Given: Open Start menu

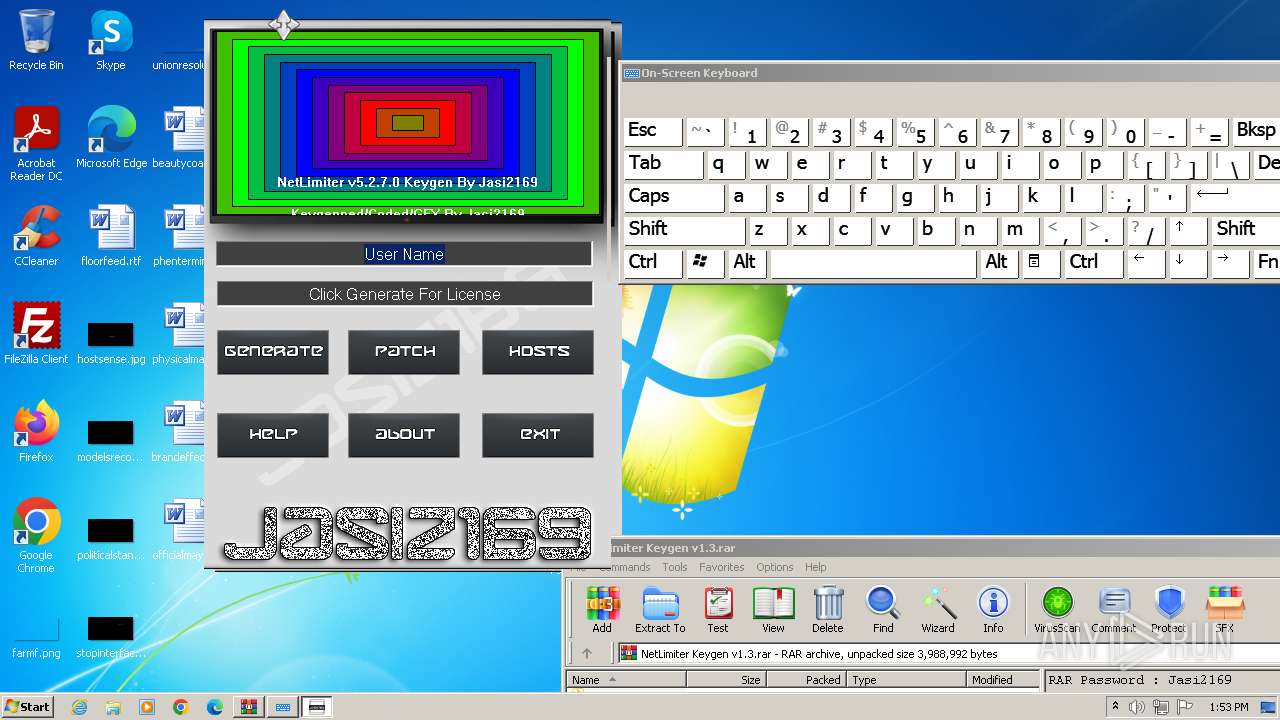Looking at the screenshot, I should click(x=28, y=707).
